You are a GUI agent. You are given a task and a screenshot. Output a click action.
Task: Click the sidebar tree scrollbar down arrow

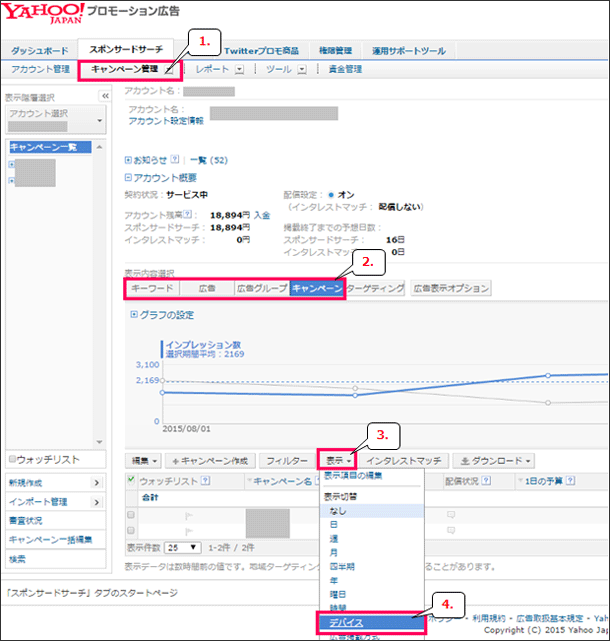tap(99, 442)
